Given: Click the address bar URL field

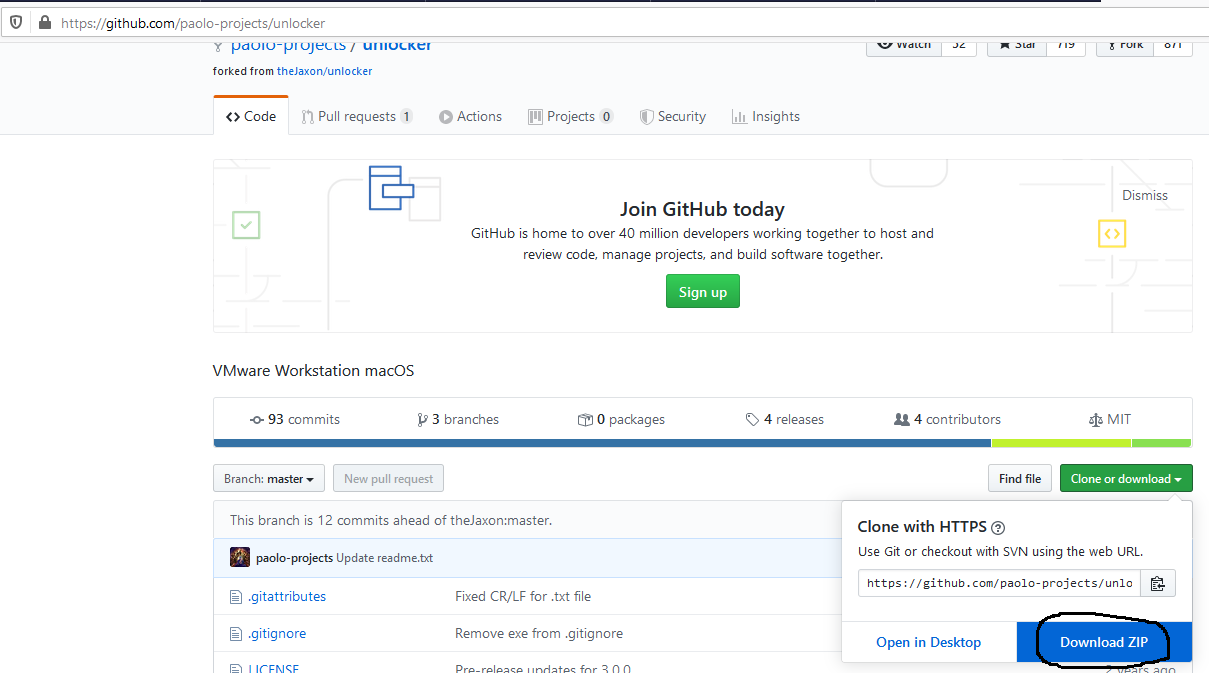Looking at the screenshot, I should click(632, 22).
